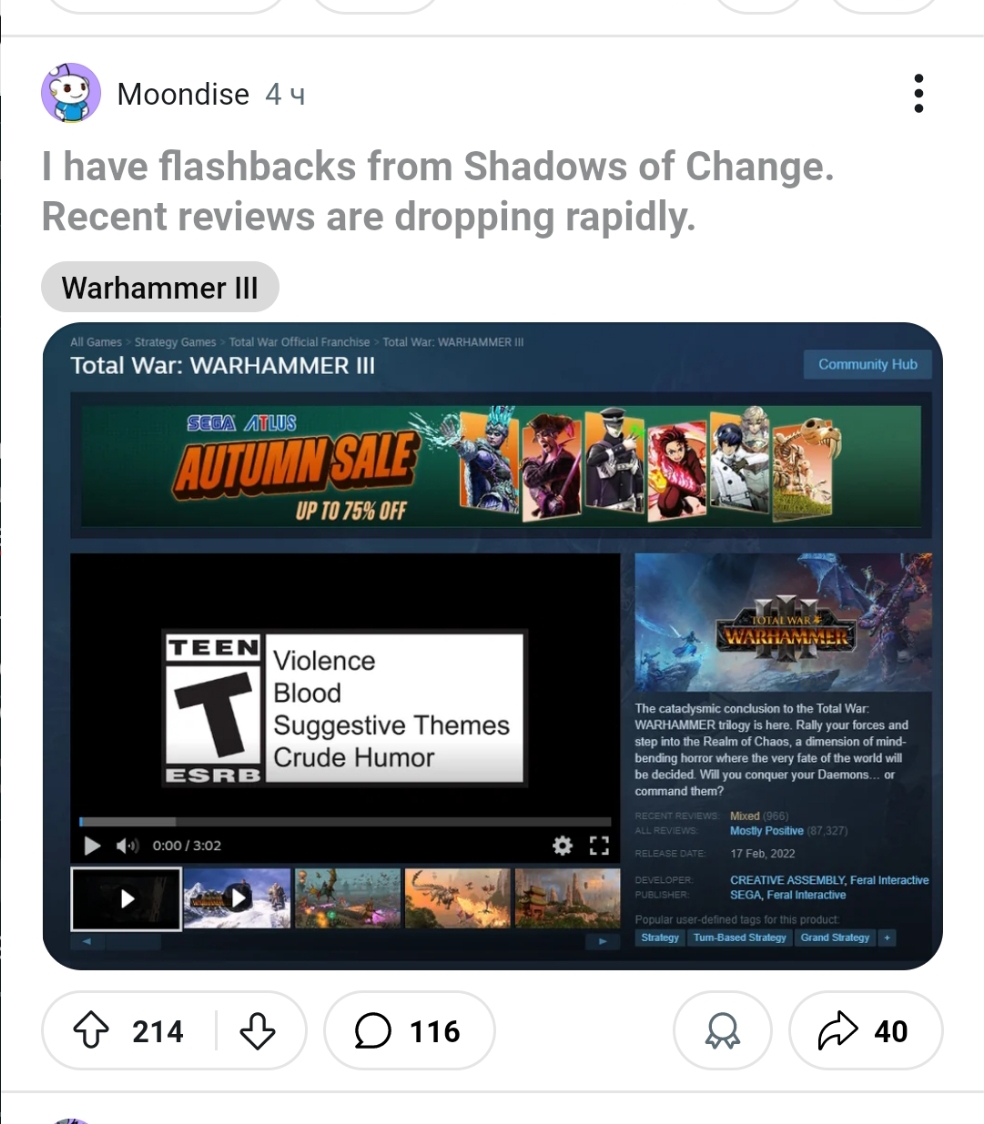This screenshot has height=1124, width=984.
Task: Open the dragon screenshot thumbnail
Action: [x=457, y=898]
